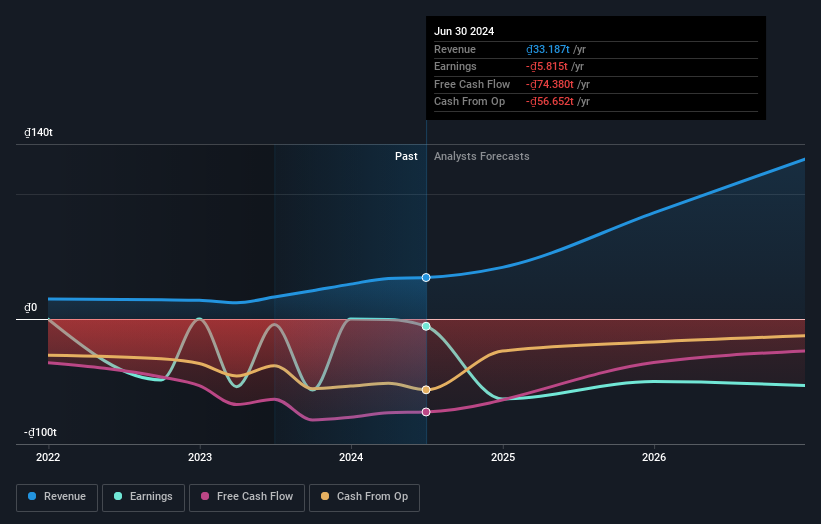This screenshot has height=524, width=821.
Task: Click the 2024 x-axis label
Action: 351,457
